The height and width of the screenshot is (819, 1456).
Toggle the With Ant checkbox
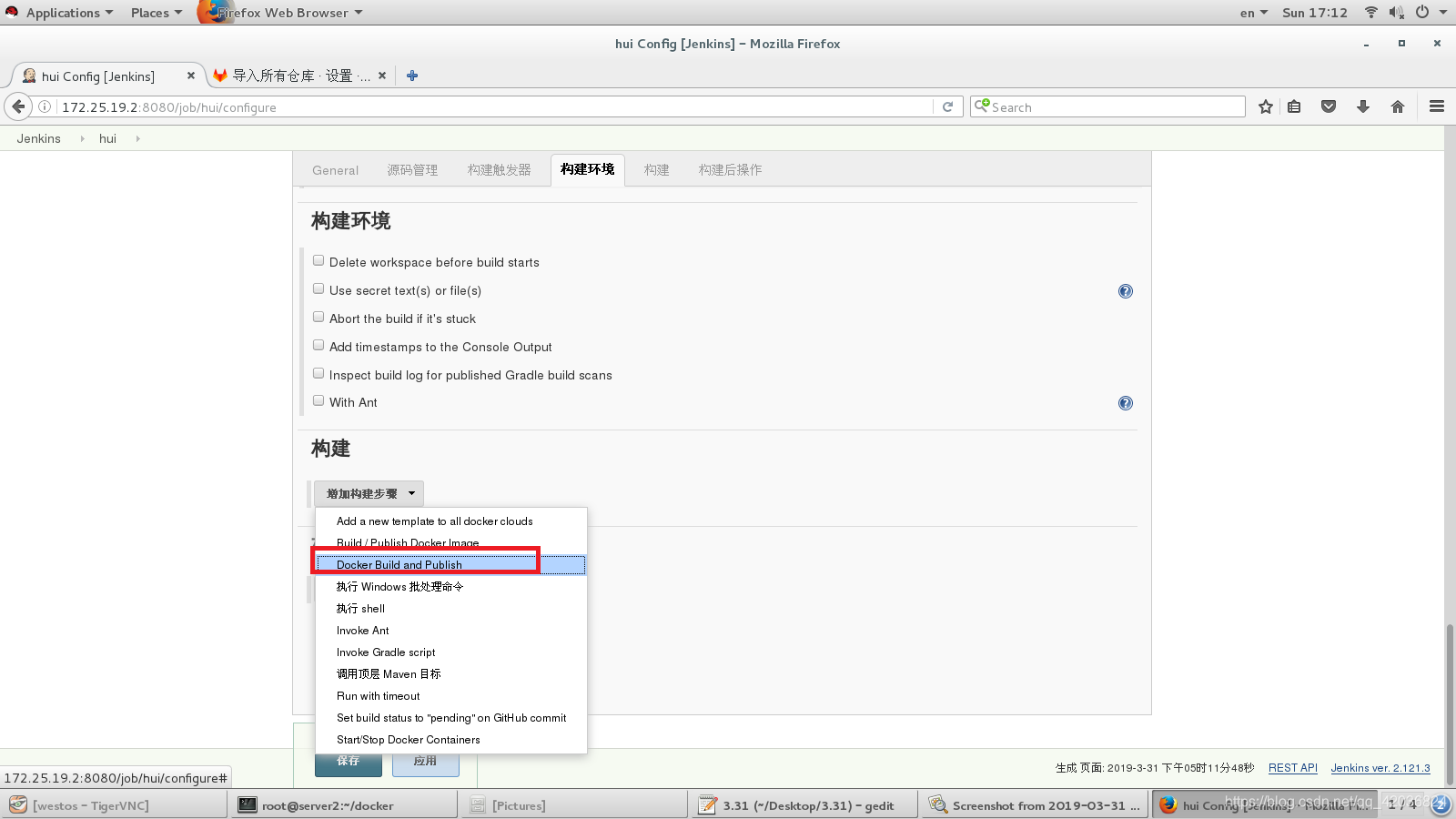point(318,400)
